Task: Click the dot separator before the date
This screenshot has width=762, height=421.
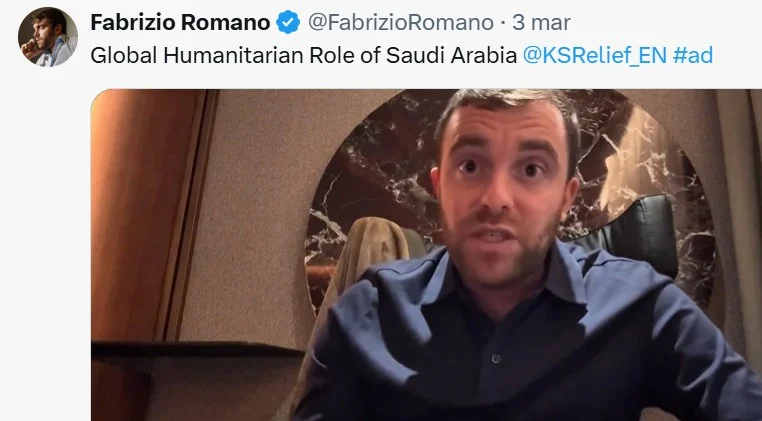Action: (x=502, y=22)
